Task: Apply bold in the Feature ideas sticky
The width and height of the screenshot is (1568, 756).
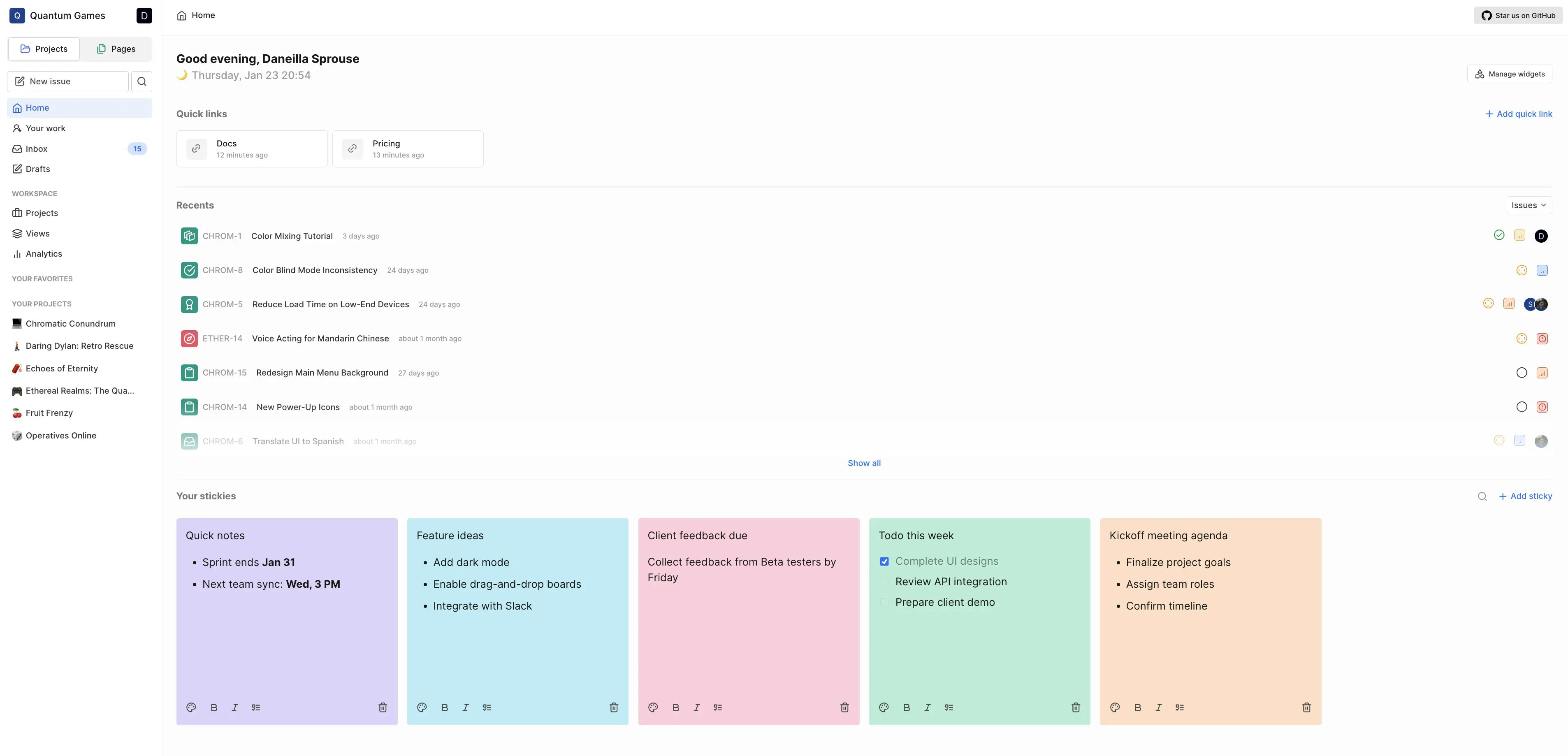Action: (x=444, y=707)
